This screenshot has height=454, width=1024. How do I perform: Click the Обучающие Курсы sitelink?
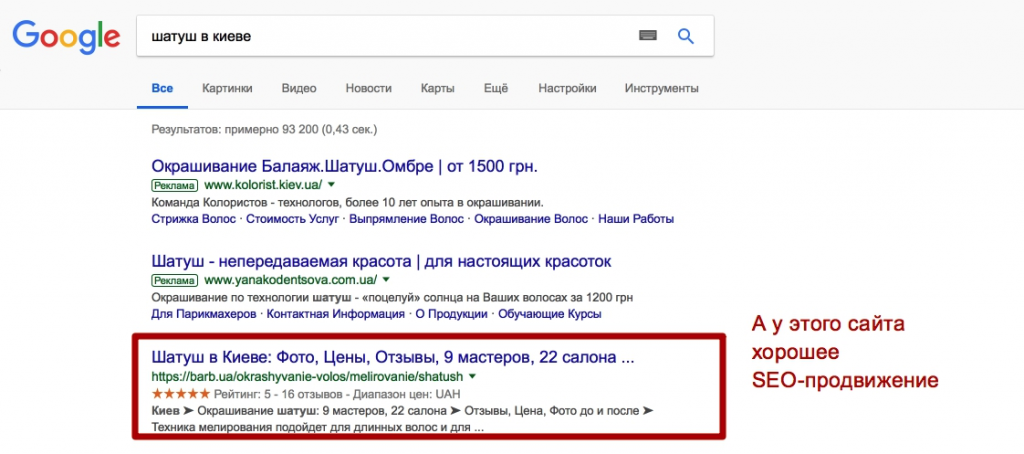coord(550,314)
